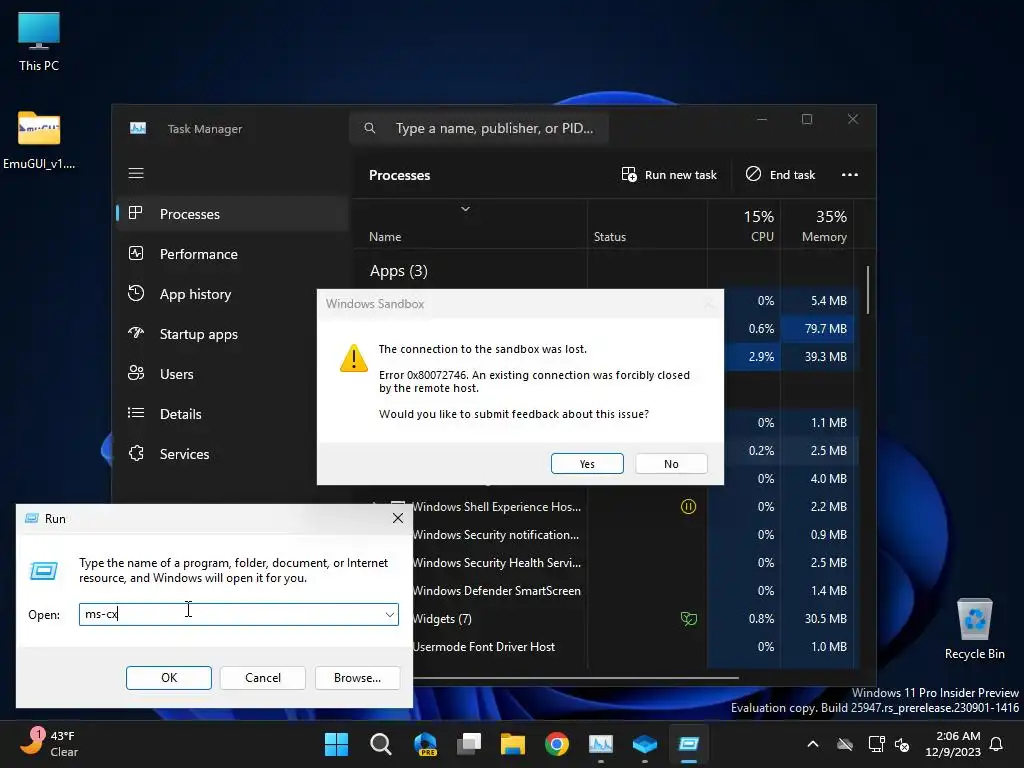The image size is (1024, 768).
Task: Click the 79.7 MB memory cell
Action: pyautogui.click(x=818, y=328)
